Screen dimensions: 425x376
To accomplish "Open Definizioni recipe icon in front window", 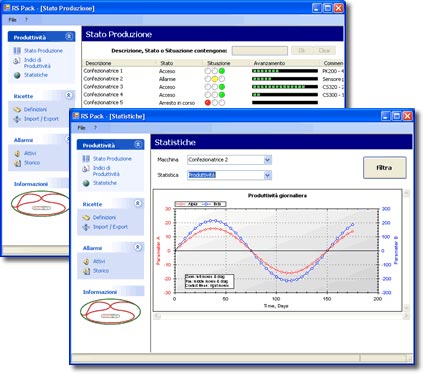I will pyautogui.click(x=86, y=218).
